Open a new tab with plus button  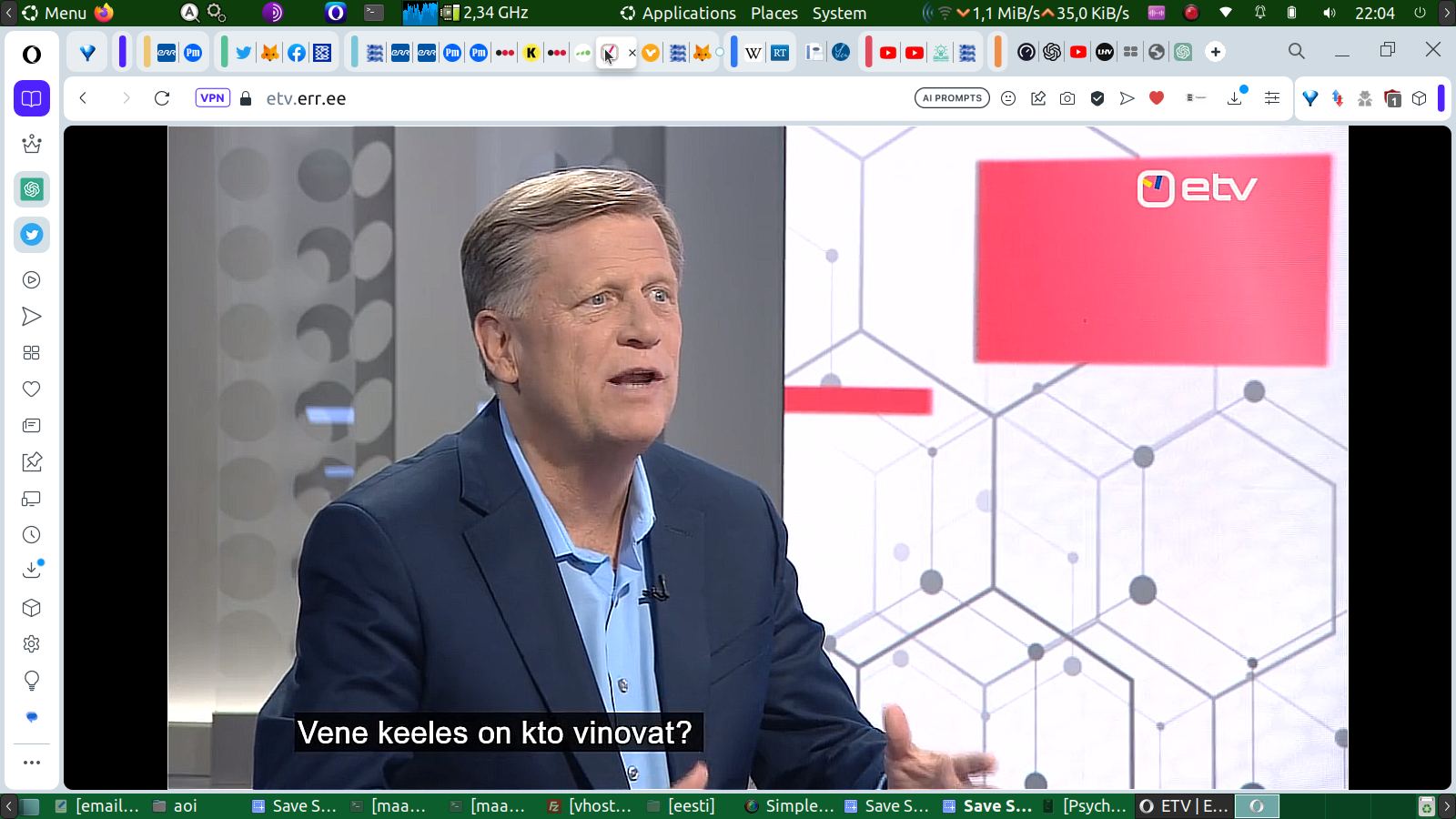click(1216, 52)
